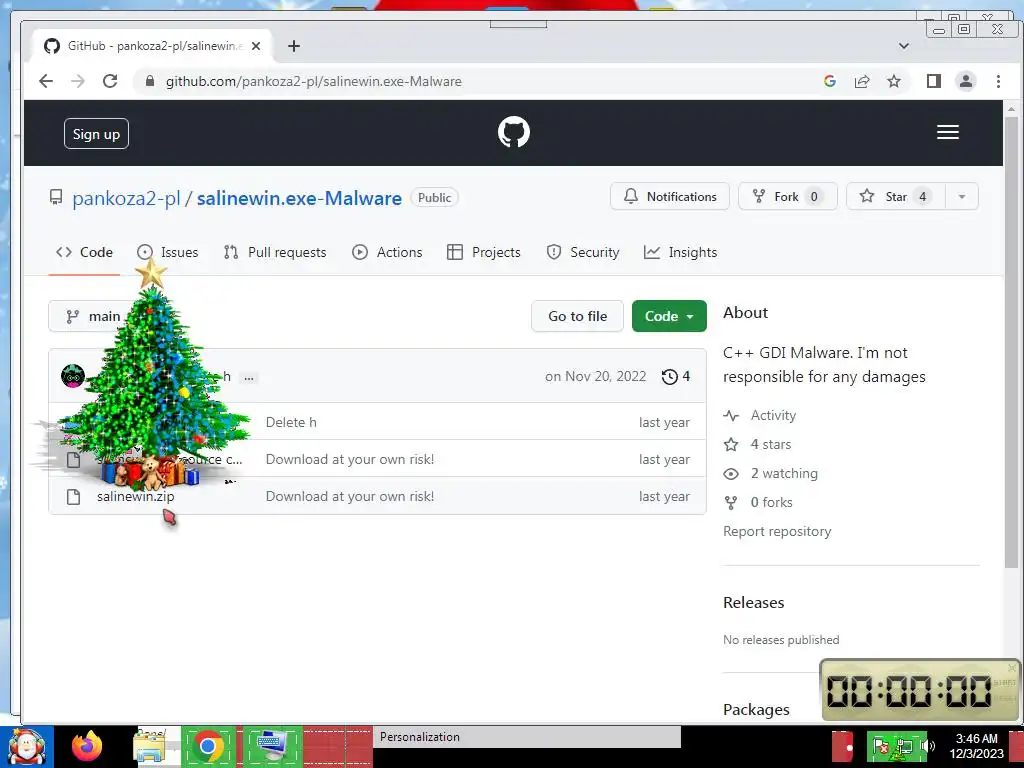Open the Chrome profile avatar
This screenshot has height=768, width=1024.
966,81
